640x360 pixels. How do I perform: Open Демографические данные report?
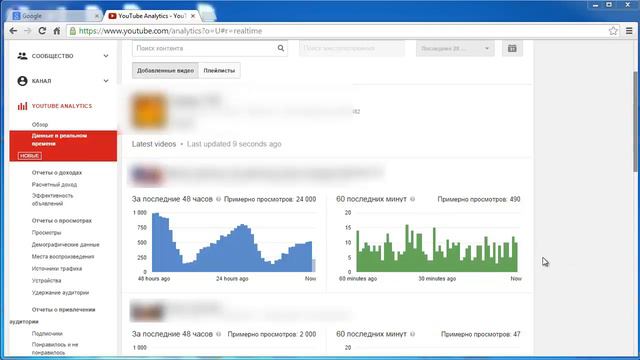point(66,244)
